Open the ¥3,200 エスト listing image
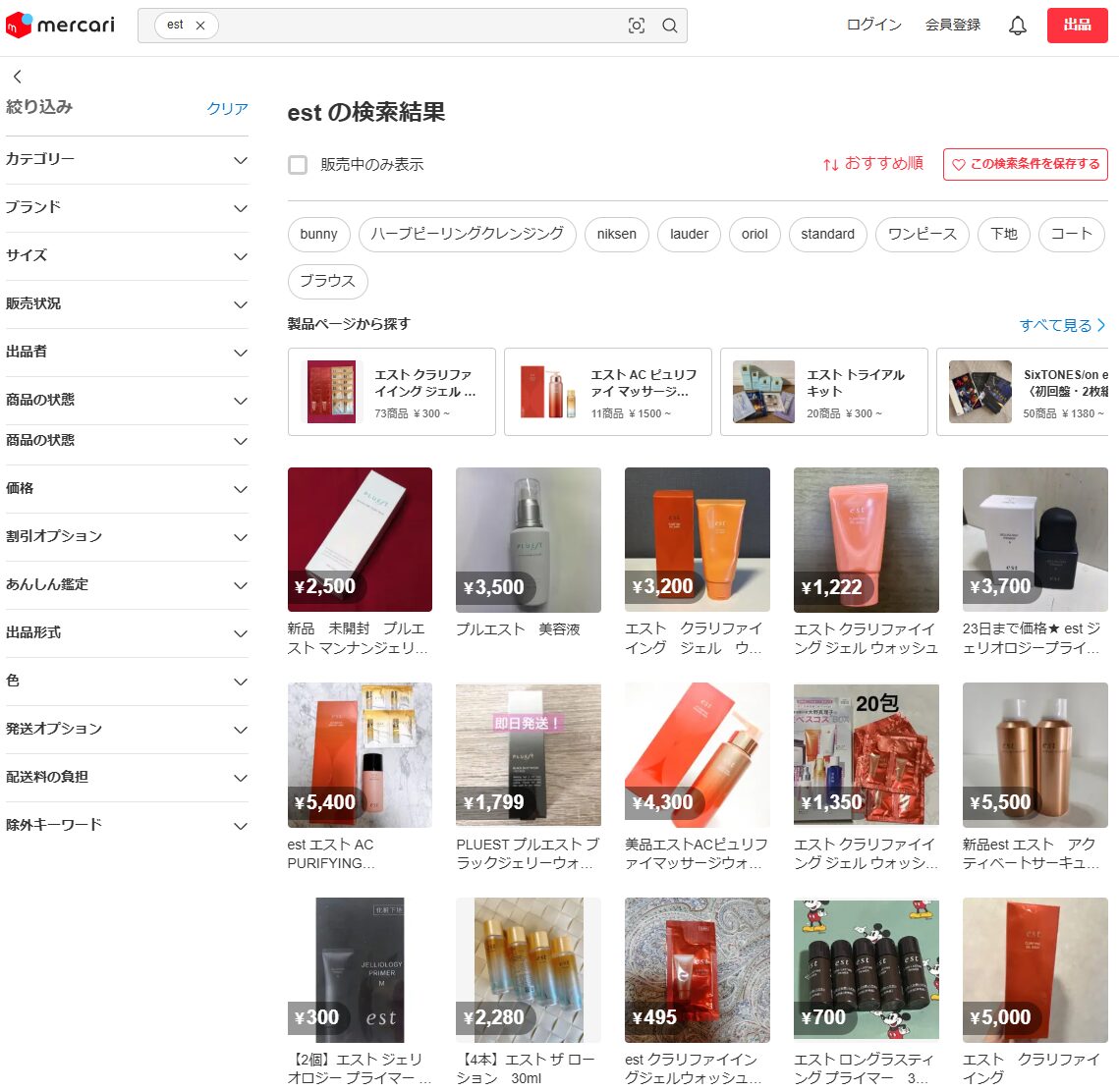This screenshot has width=1119, height=1092. tap(698, 540)
